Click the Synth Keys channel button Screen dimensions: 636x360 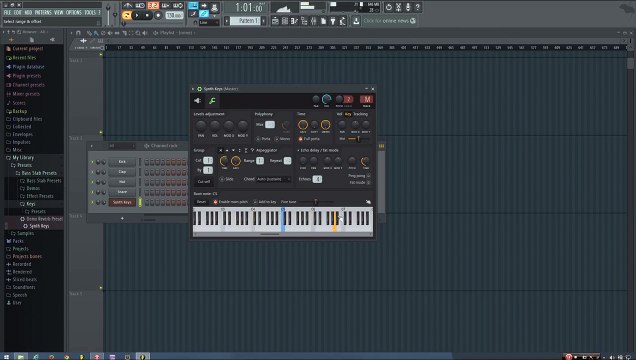[122, 202]
